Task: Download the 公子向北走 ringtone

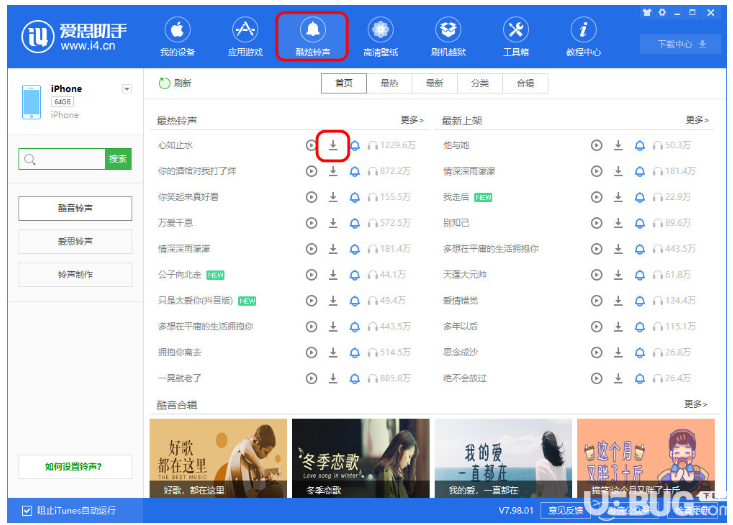Action: pyautogui.click(x=333, y=275)
